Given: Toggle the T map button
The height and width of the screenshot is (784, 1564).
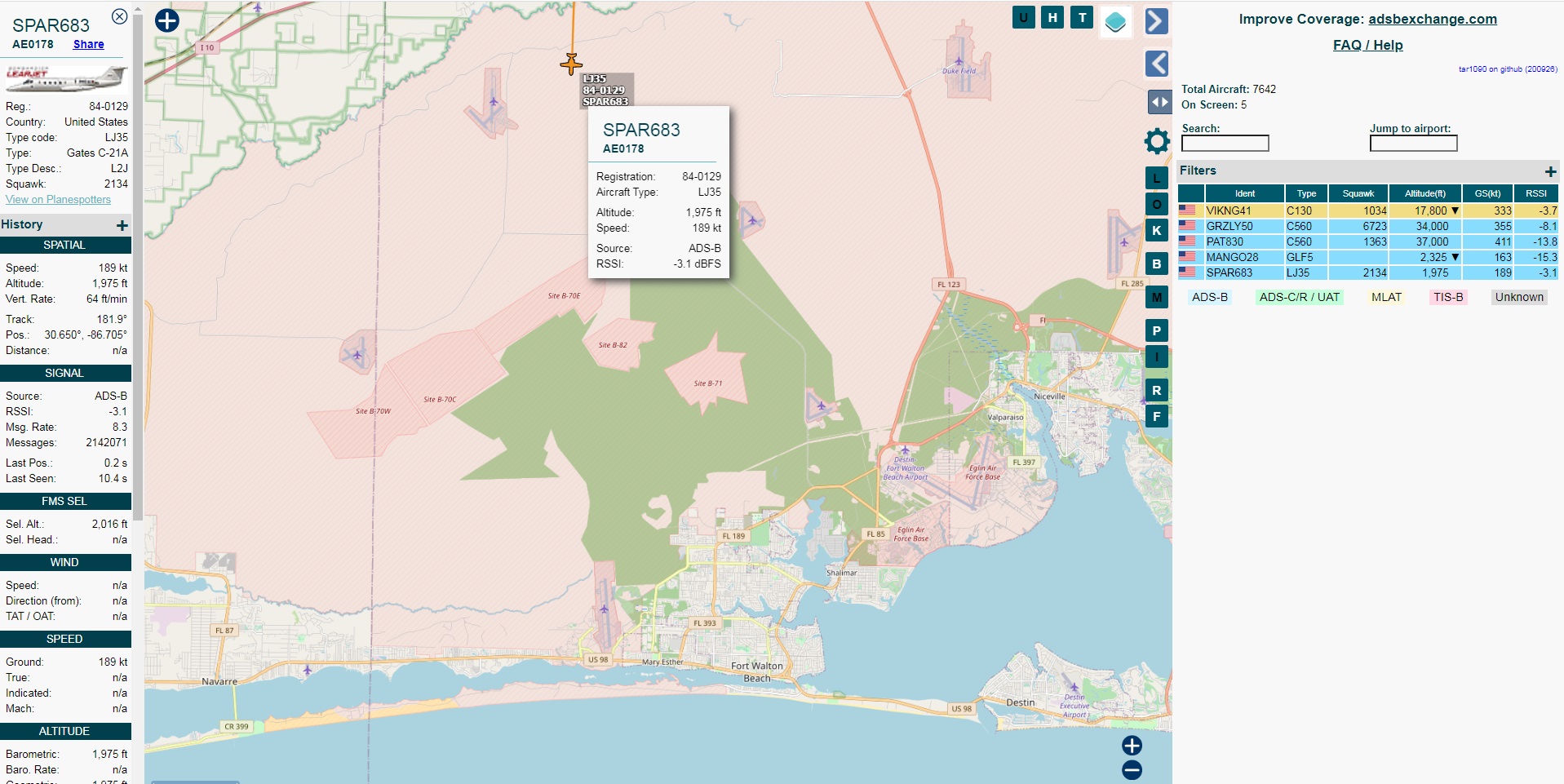Looking at the screenshot, I should point(1082,17).
